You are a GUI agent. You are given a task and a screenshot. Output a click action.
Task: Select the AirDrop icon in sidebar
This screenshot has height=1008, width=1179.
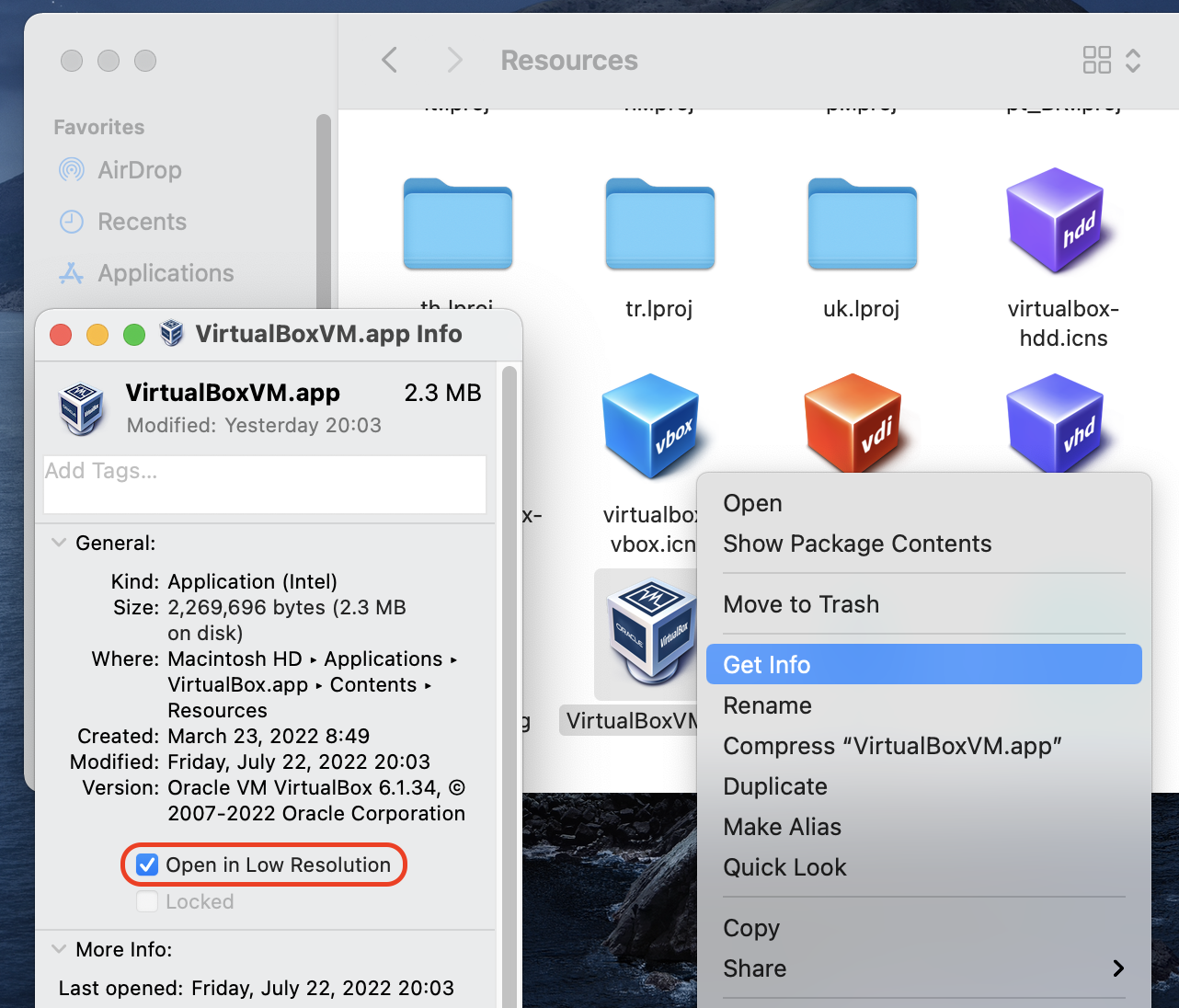click(x=71, y=170)
